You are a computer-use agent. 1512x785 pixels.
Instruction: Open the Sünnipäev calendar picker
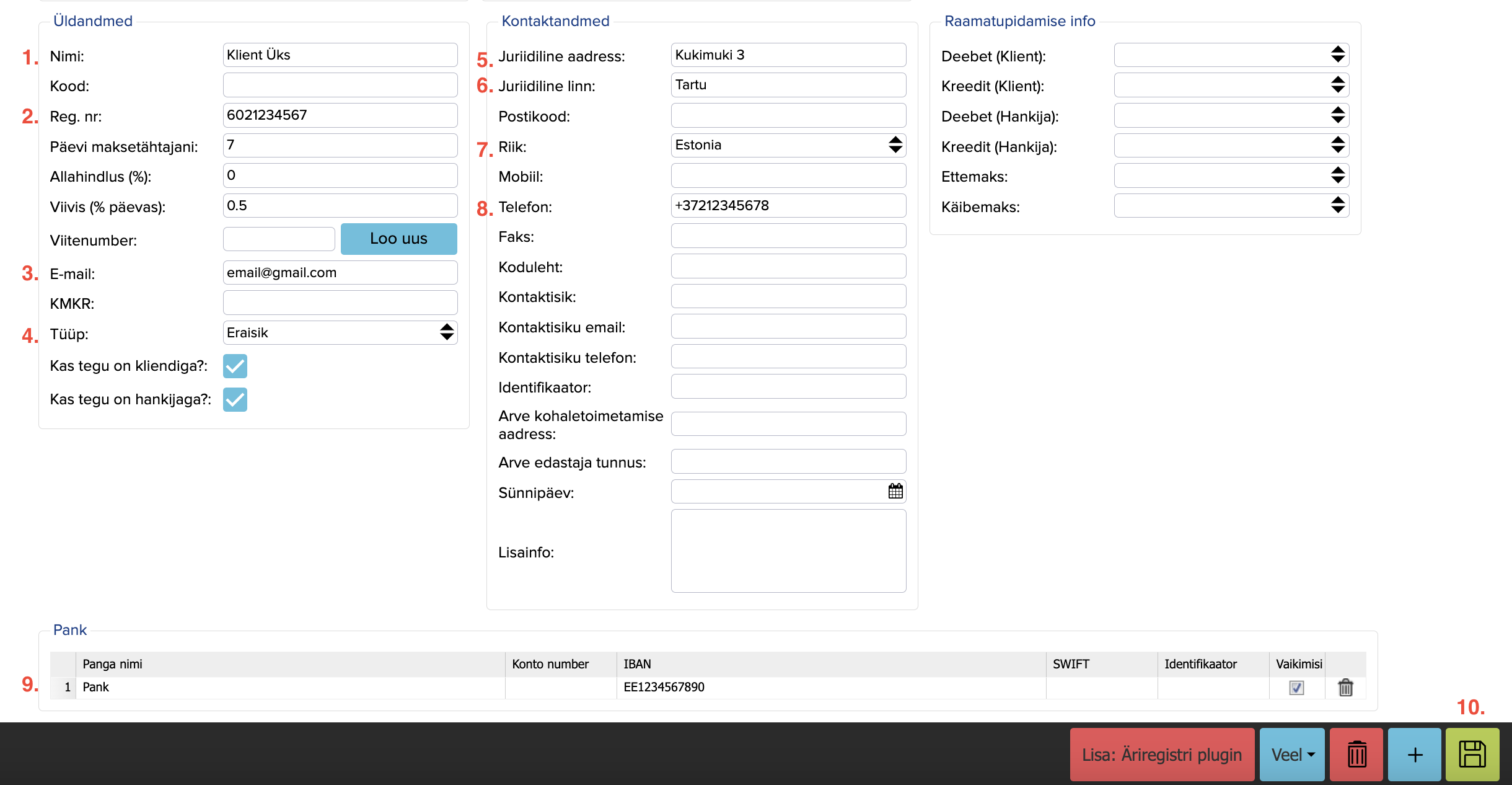pyautogui.click(x=895, y=492)
